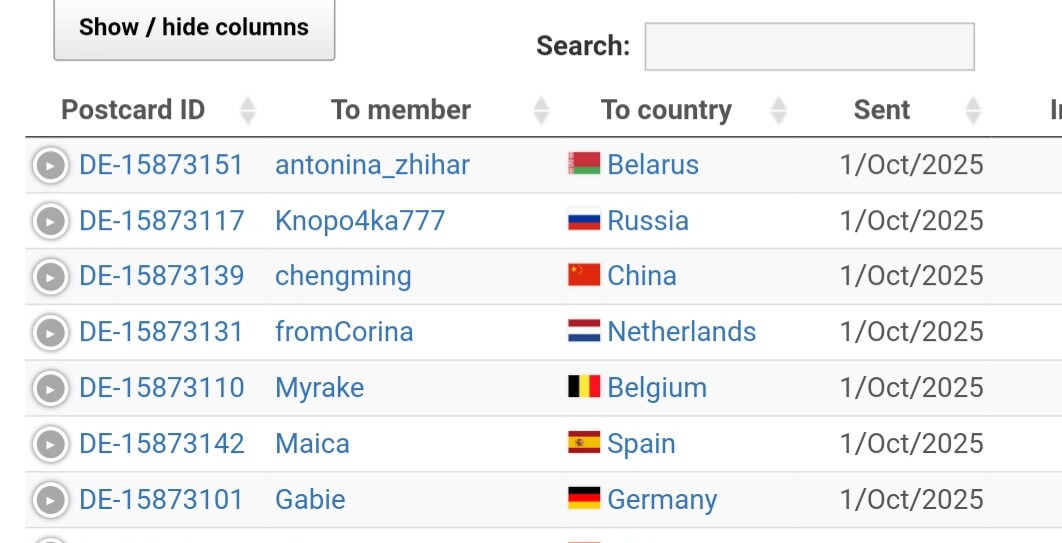Click the Netherlands flag icon
This screenshot has height=543, width=1062.
pos(584,332)
